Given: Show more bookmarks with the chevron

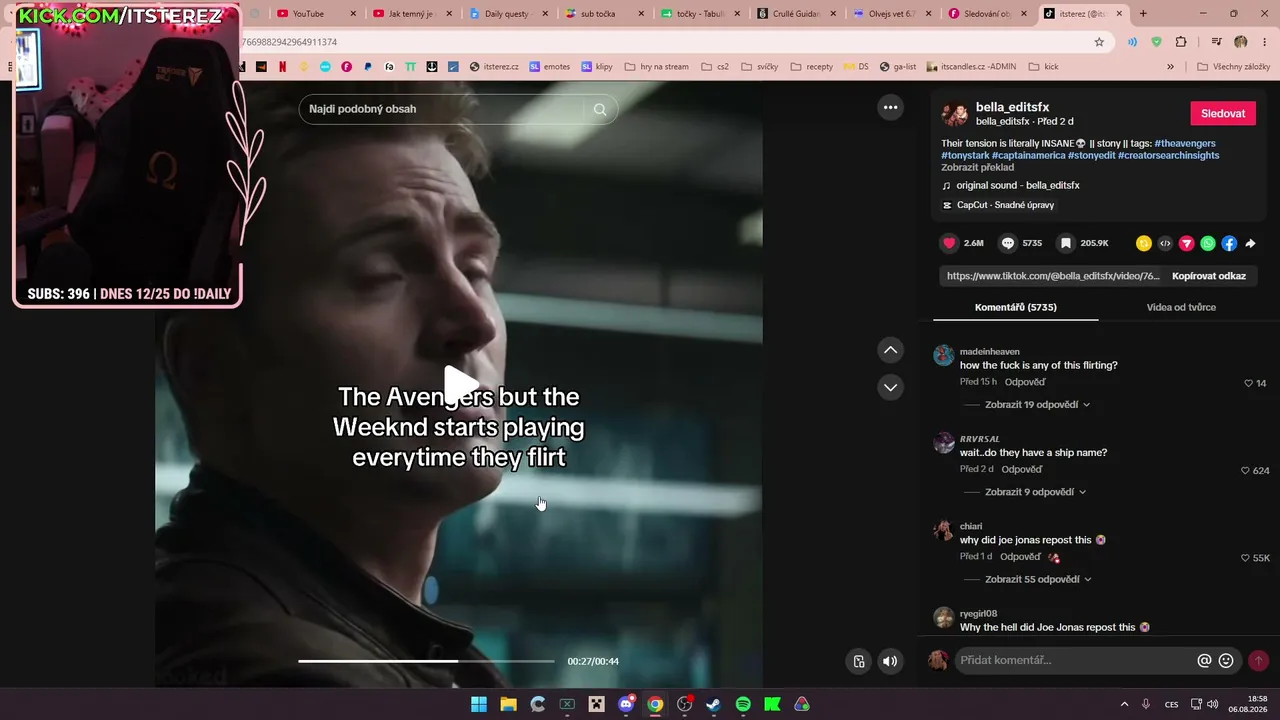Looking at the screenshot, I should [1170, 67].
